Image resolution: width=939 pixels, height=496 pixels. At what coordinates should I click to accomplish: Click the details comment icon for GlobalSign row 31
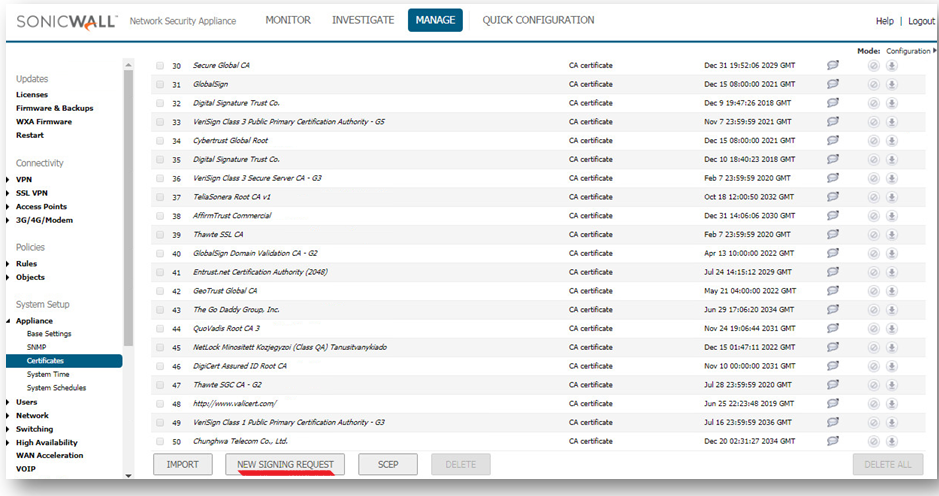coord(832,84)
